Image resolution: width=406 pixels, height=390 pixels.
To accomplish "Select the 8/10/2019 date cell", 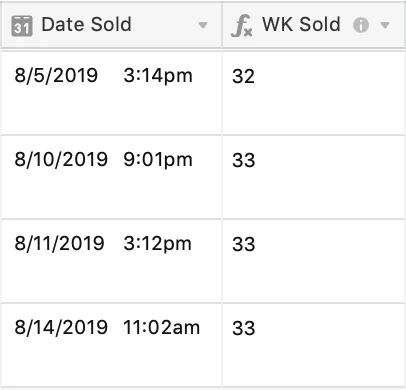I will (x=111, y=177).
